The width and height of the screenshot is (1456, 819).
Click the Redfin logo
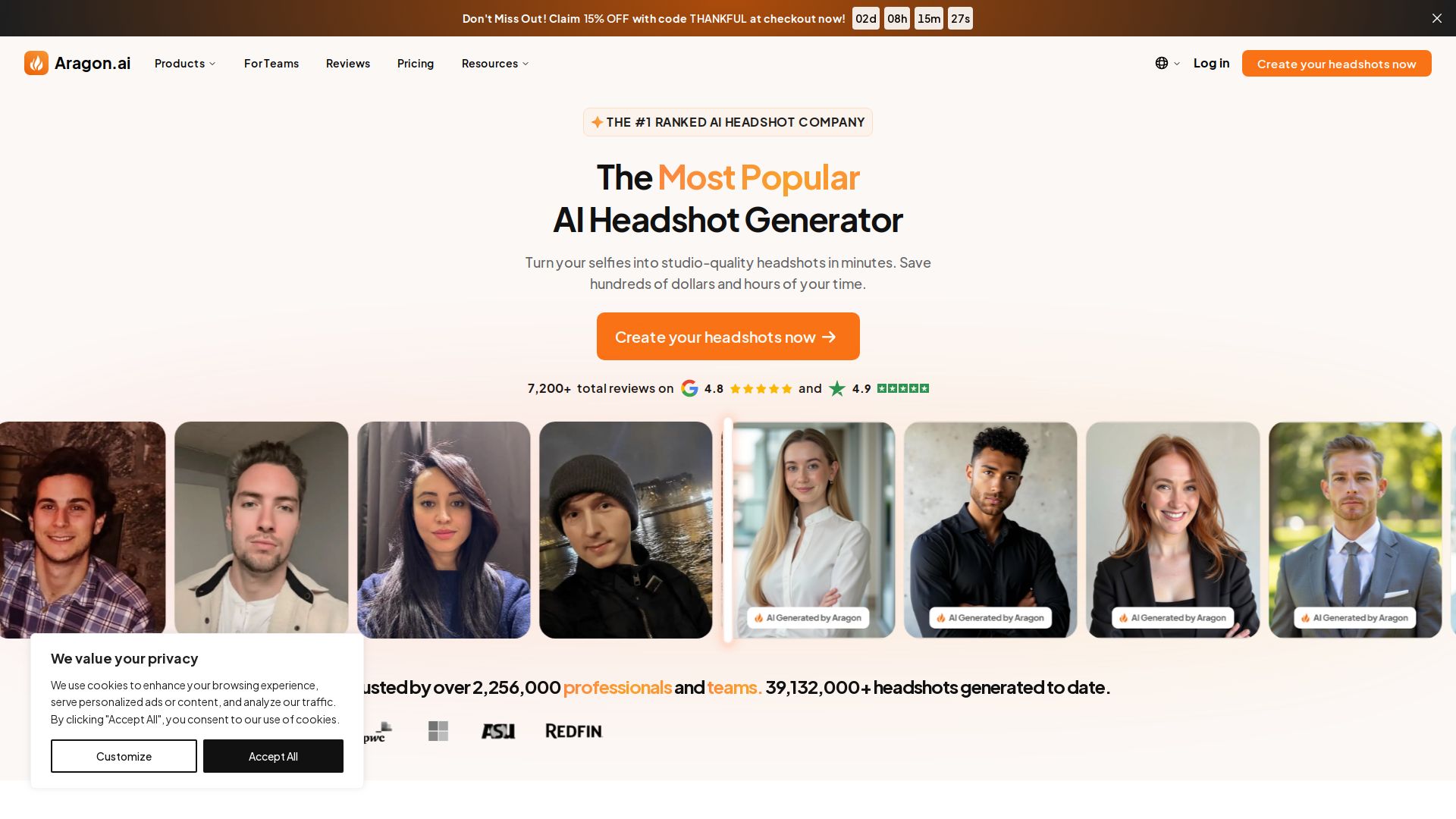(x=574, y=731)
